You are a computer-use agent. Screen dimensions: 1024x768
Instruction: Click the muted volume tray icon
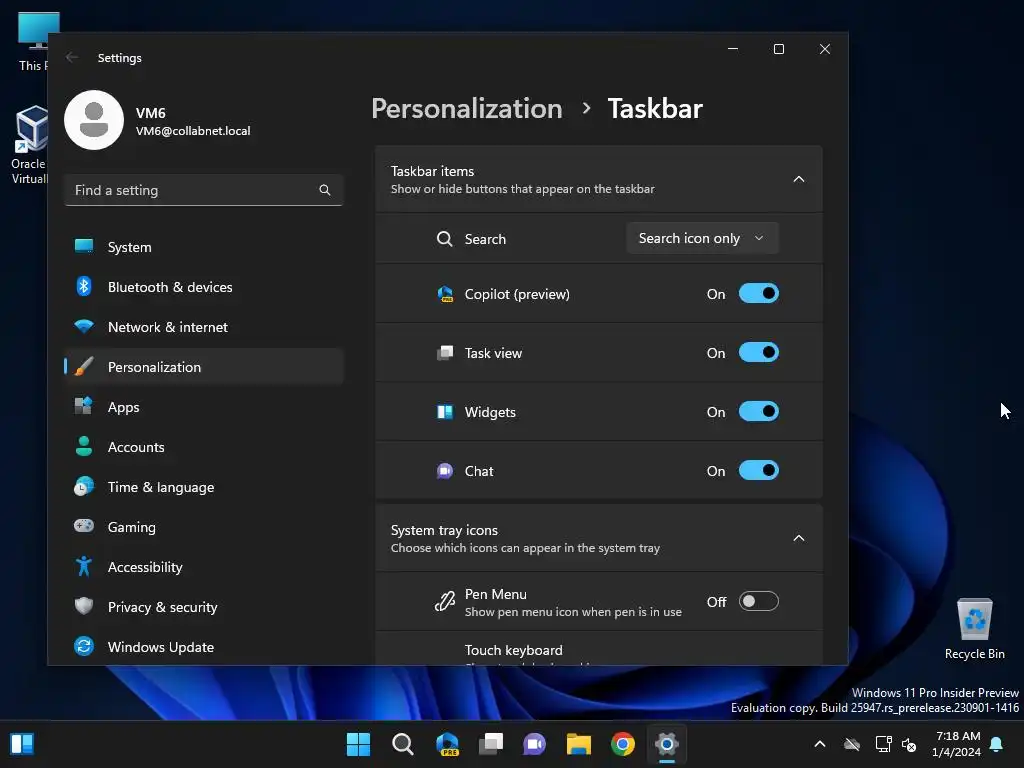pos(908,744)
